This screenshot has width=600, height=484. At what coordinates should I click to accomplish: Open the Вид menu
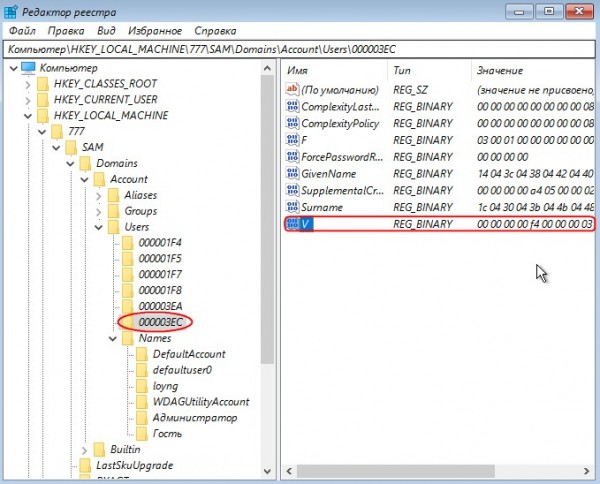click(106, 31)
